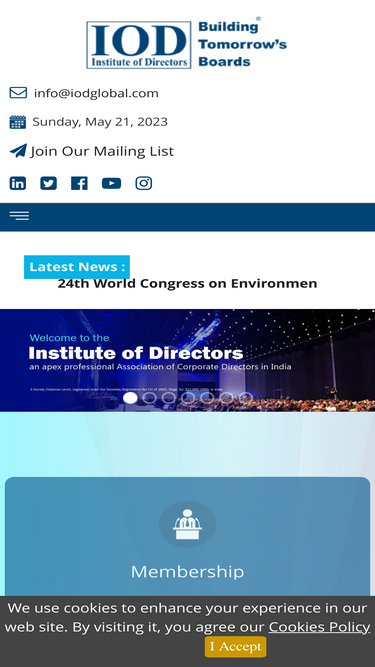The width and height of the screenshot is (375, 667).
Task: Open the Twitter social icon
Action: tap(48, 183)
